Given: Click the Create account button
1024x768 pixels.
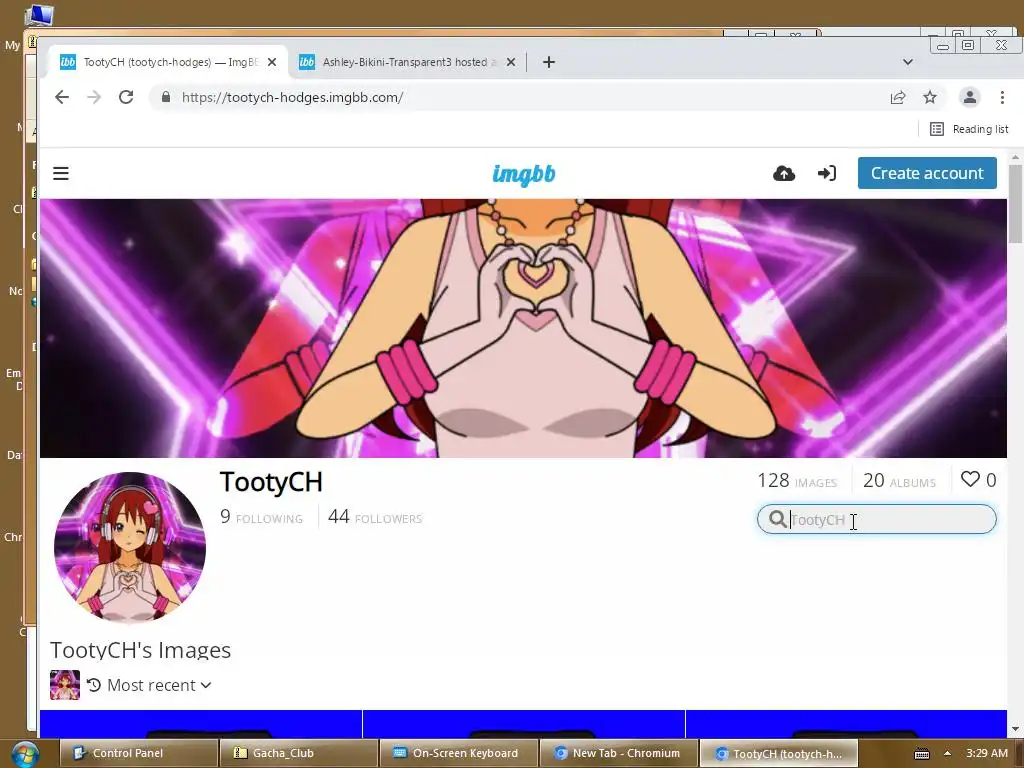Looking at the screenshot, I should click(927, 173).
